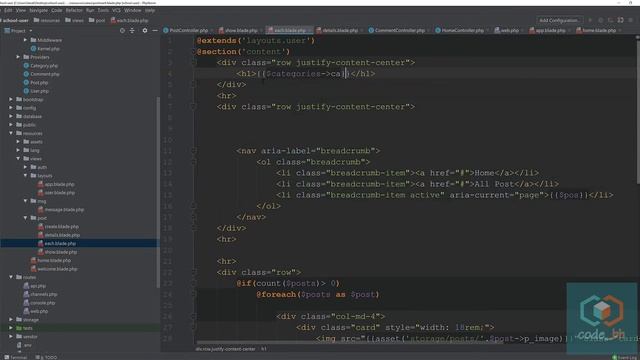
Task: Click the resources breadcrumb in navigation bar
Action: tap(47, 20)
